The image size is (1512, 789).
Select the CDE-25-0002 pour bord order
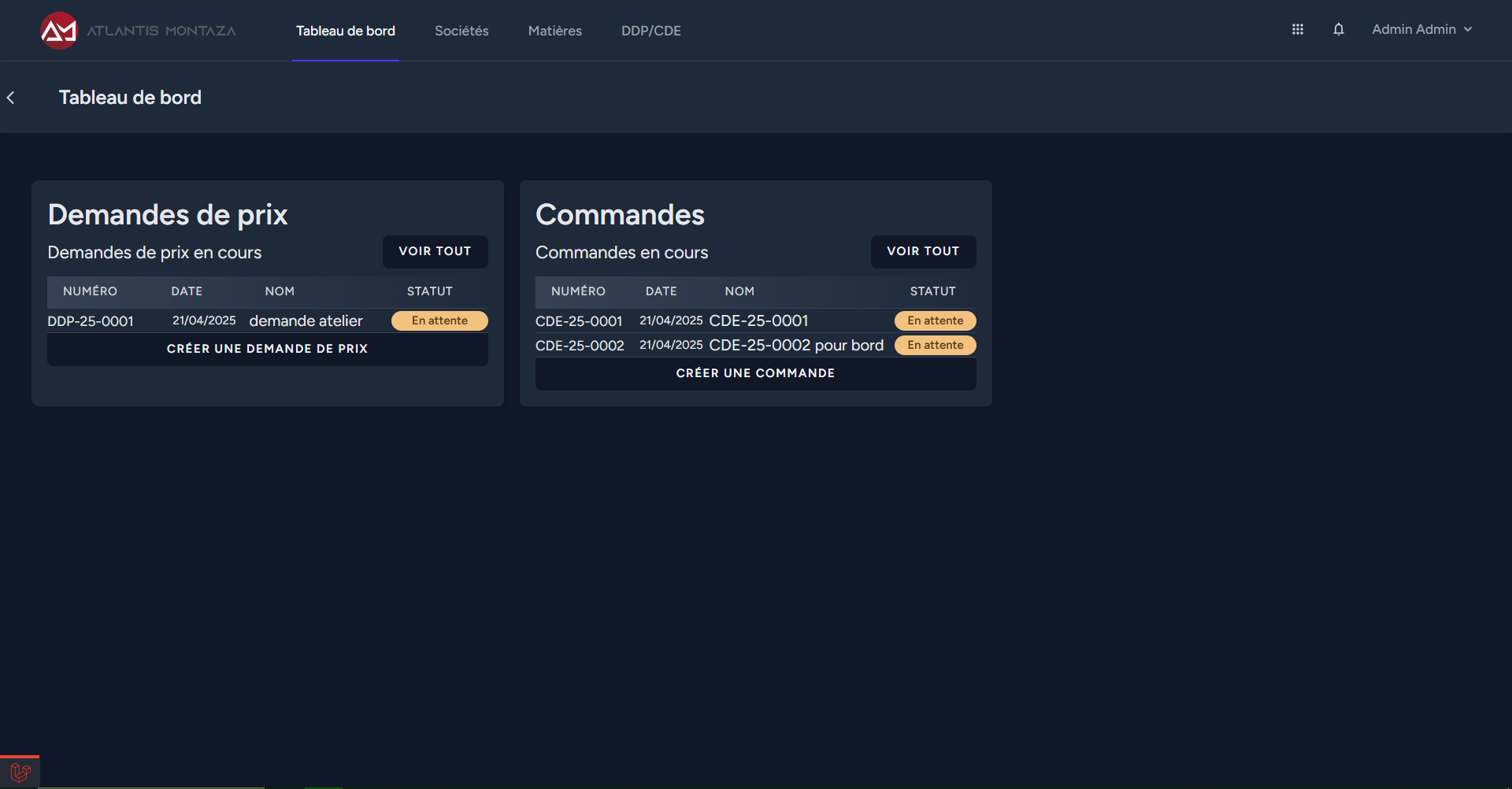(x=796, y=345)
